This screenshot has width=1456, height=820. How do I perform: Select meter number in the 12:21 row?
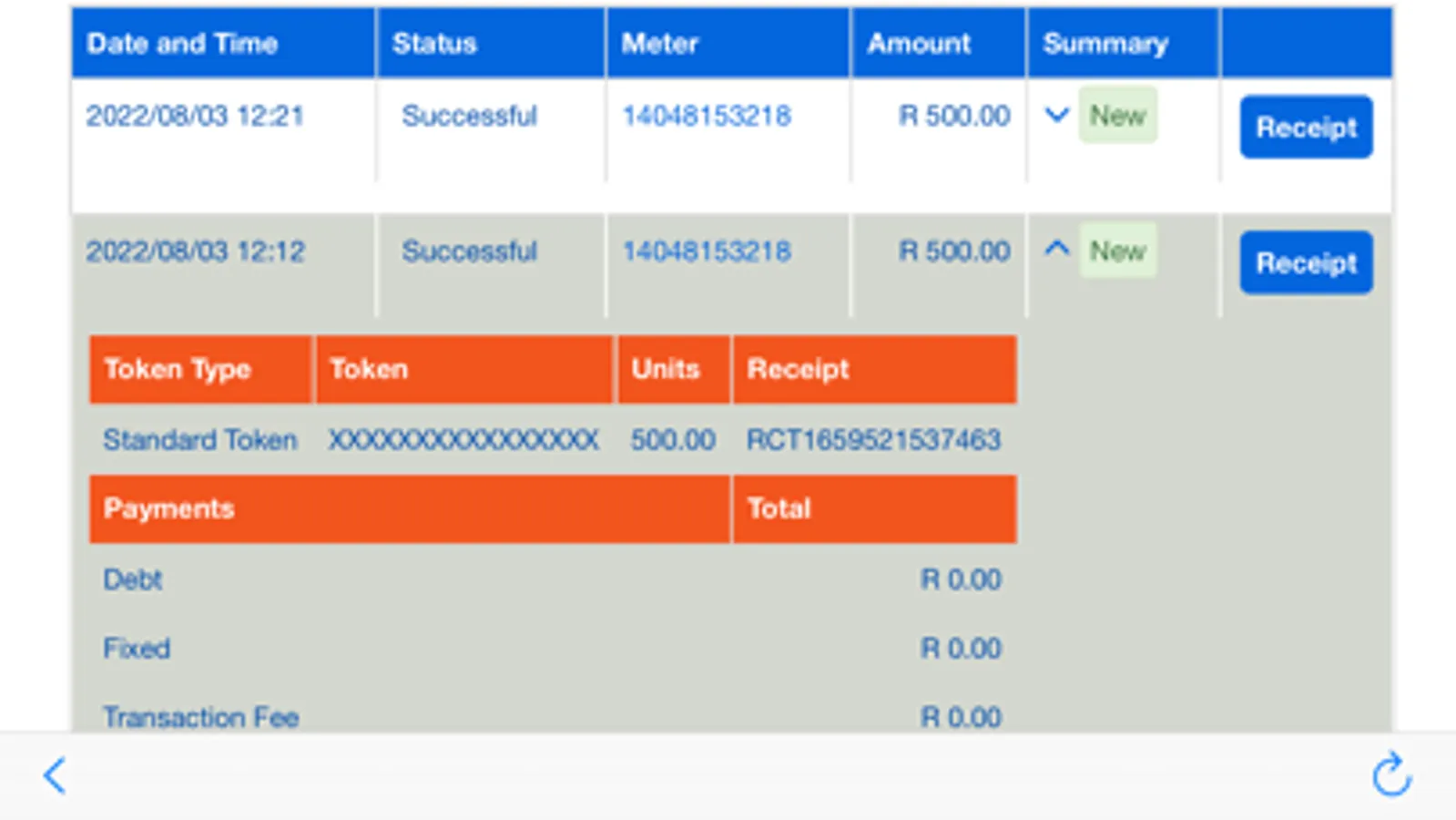(707, 116)
